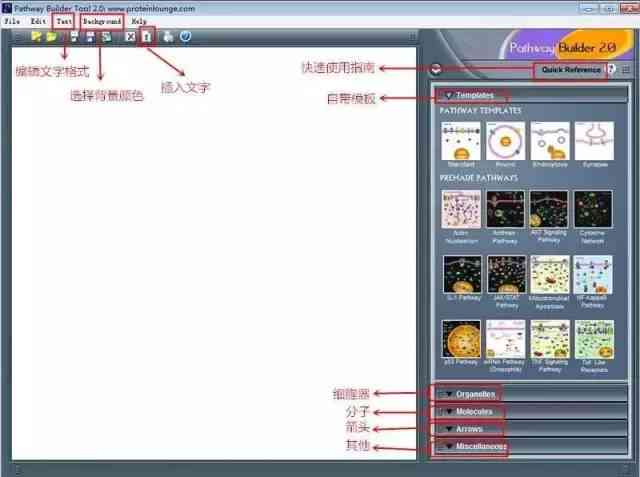Expand the Miscellaneous section
Screen dimensions: 640x477
click(x=529, y=446)
